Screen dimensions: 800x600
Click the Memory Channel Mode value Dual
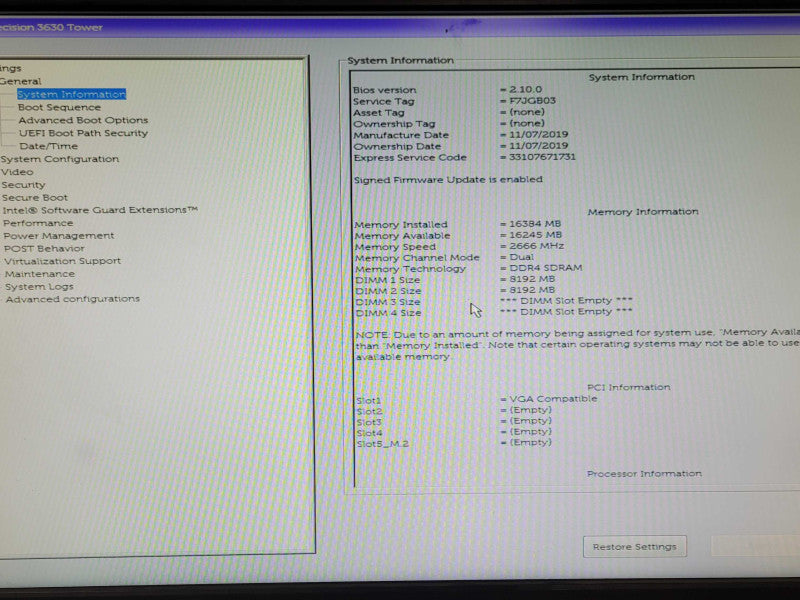521,257
